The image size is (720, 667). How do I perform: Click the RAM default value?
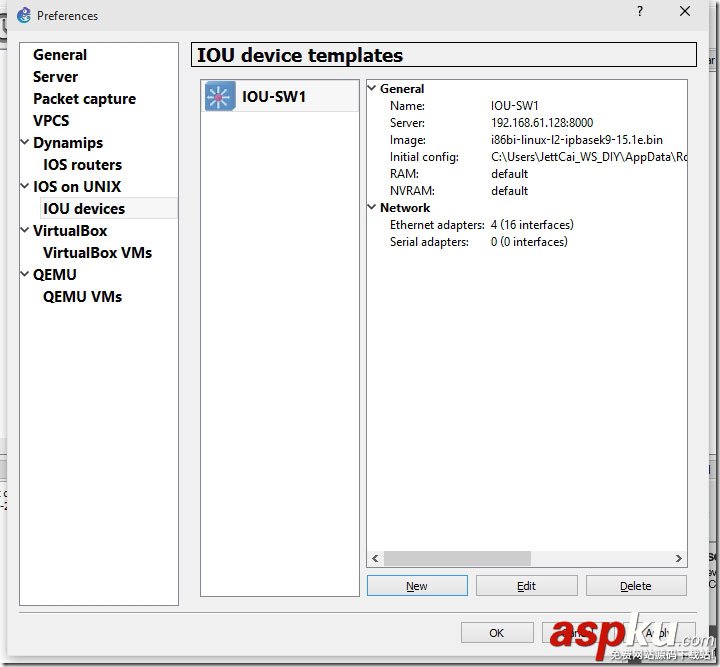click(509, 174)
